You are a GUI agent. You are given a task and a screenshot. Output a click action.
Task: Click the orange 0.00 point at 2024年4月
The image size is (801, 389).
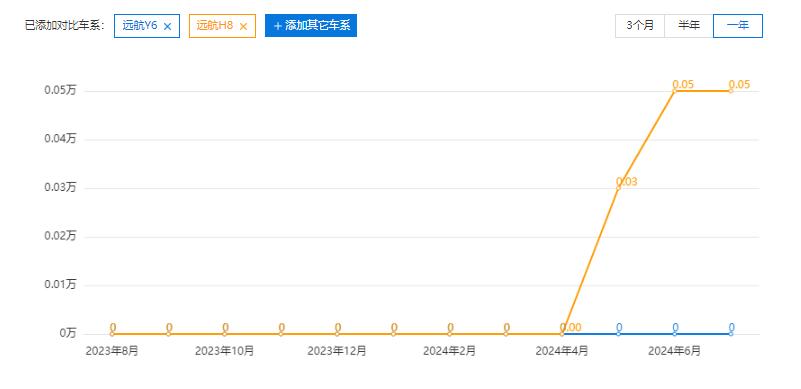[x=562, y=334]
